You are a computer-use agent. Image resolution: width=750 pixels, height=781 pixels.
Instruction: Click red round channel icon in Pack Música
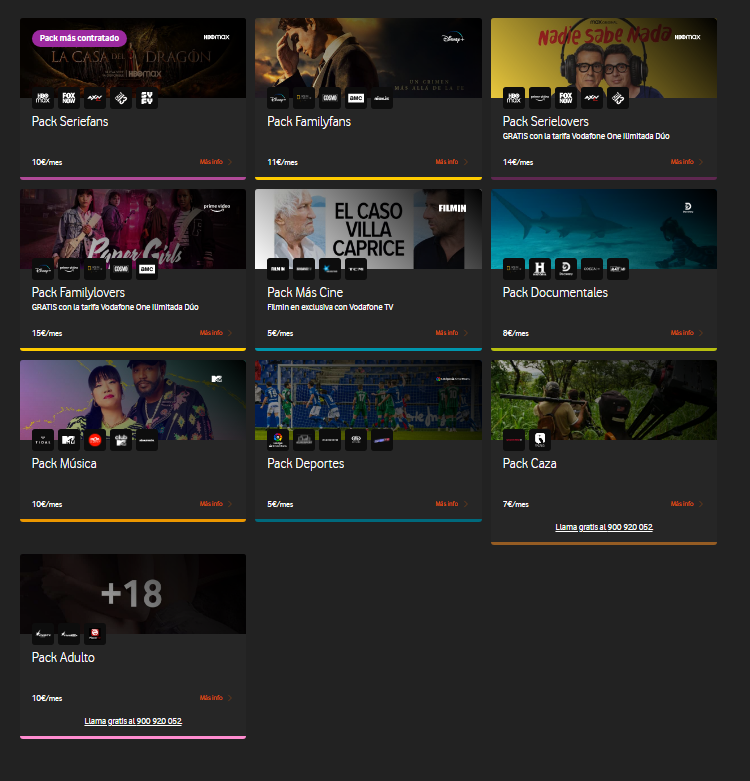[x=95, y=440]
